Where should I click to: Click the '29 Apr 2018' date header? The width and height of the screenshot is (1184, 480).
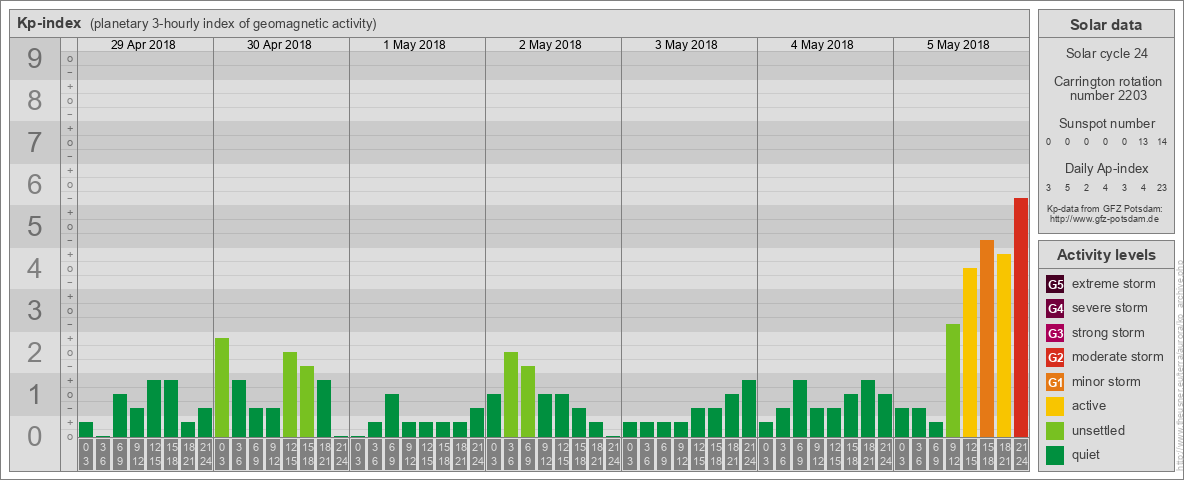[143, 45]
